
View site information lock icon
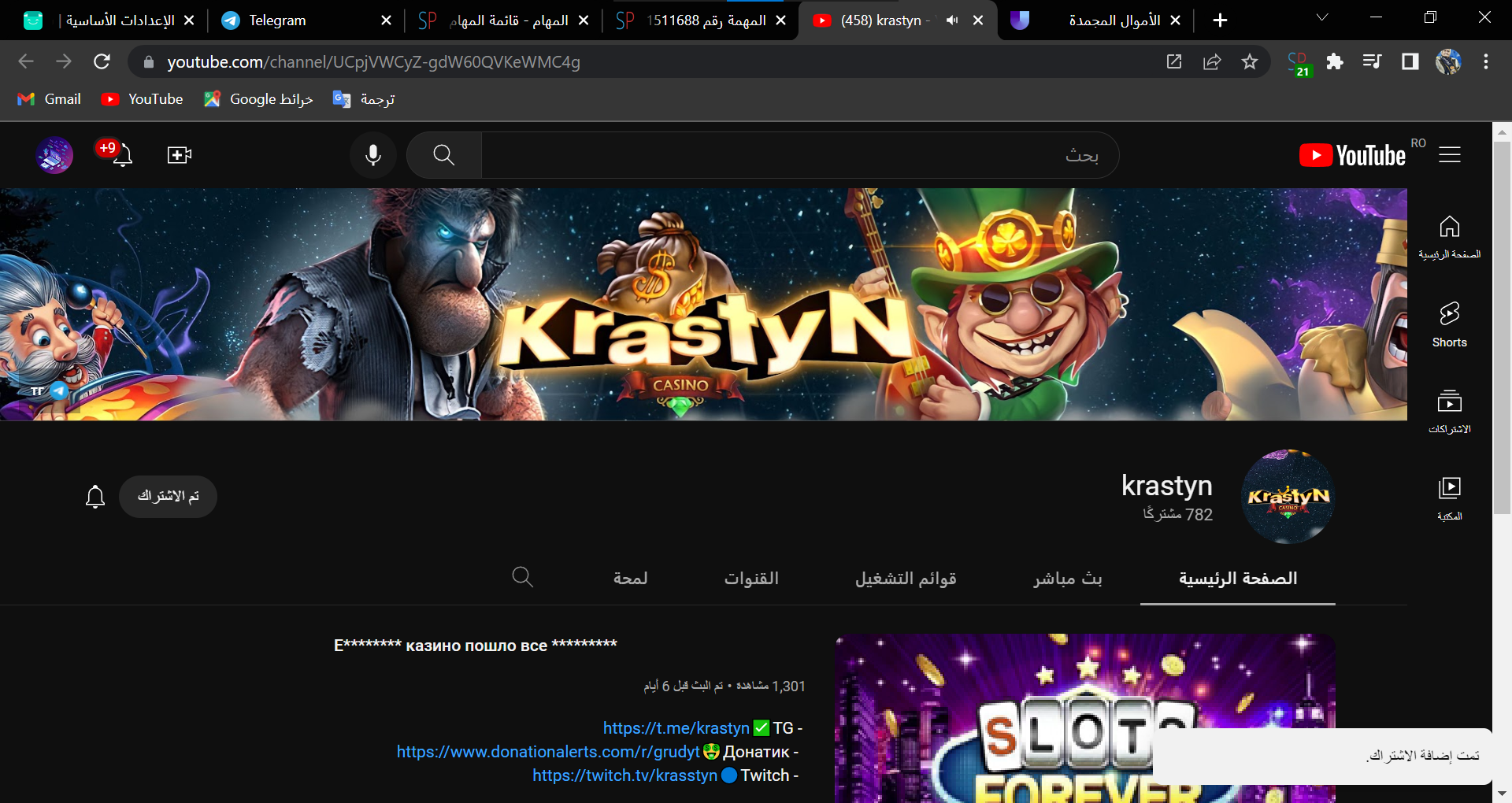[149, 62]
